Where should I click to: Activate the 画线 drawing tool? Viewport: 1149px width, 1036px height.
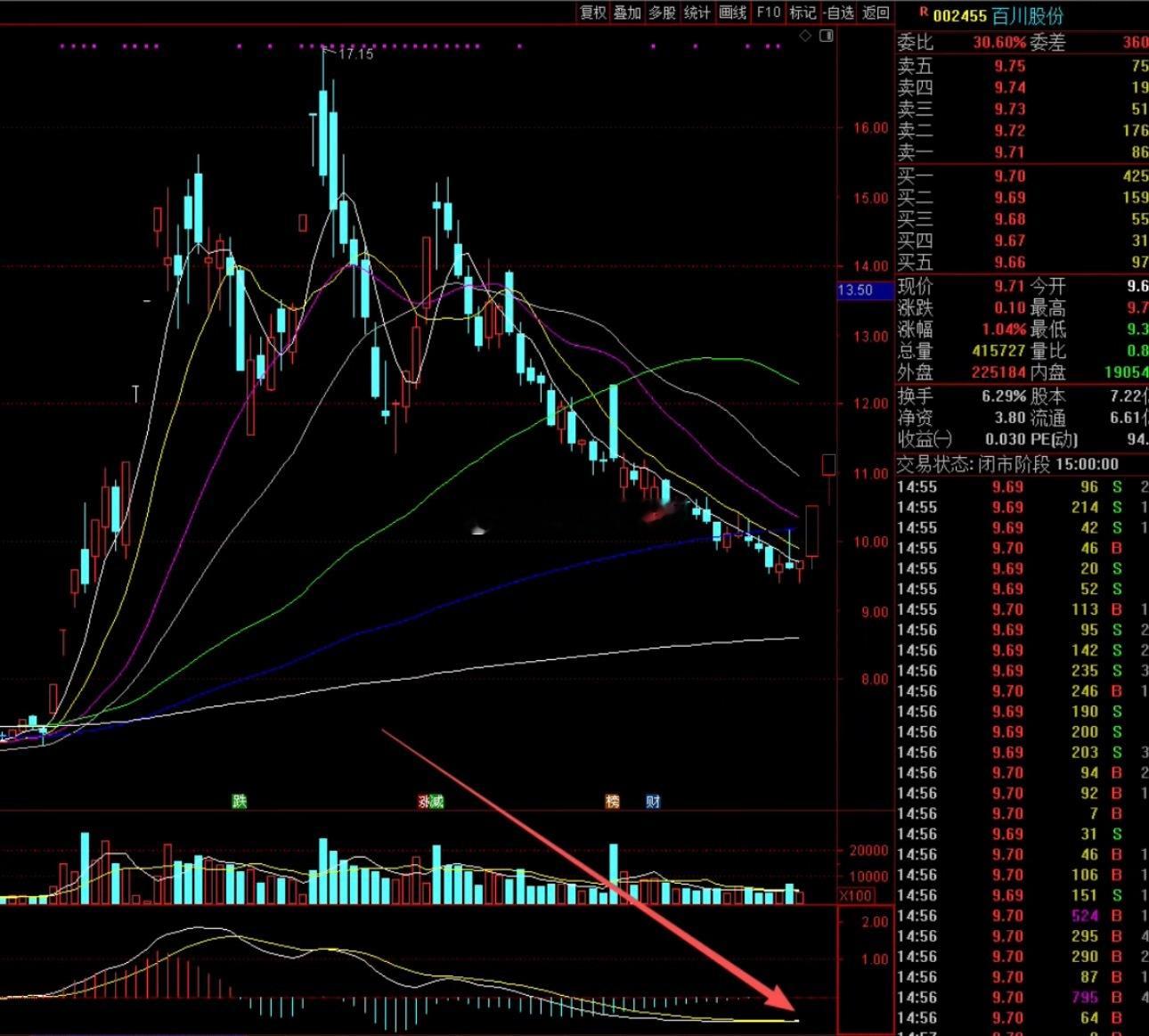[x=732, y=12]
